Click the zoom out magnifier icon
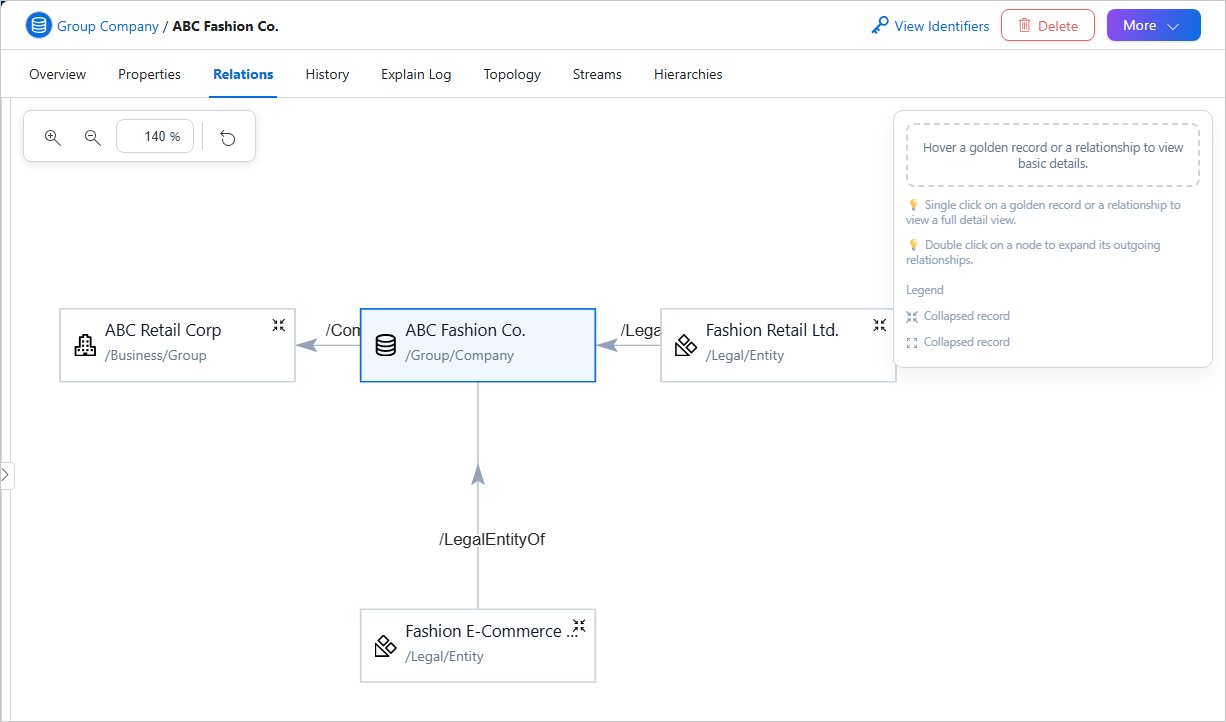Screen dimensions: 1226x722 click(93, 137)
